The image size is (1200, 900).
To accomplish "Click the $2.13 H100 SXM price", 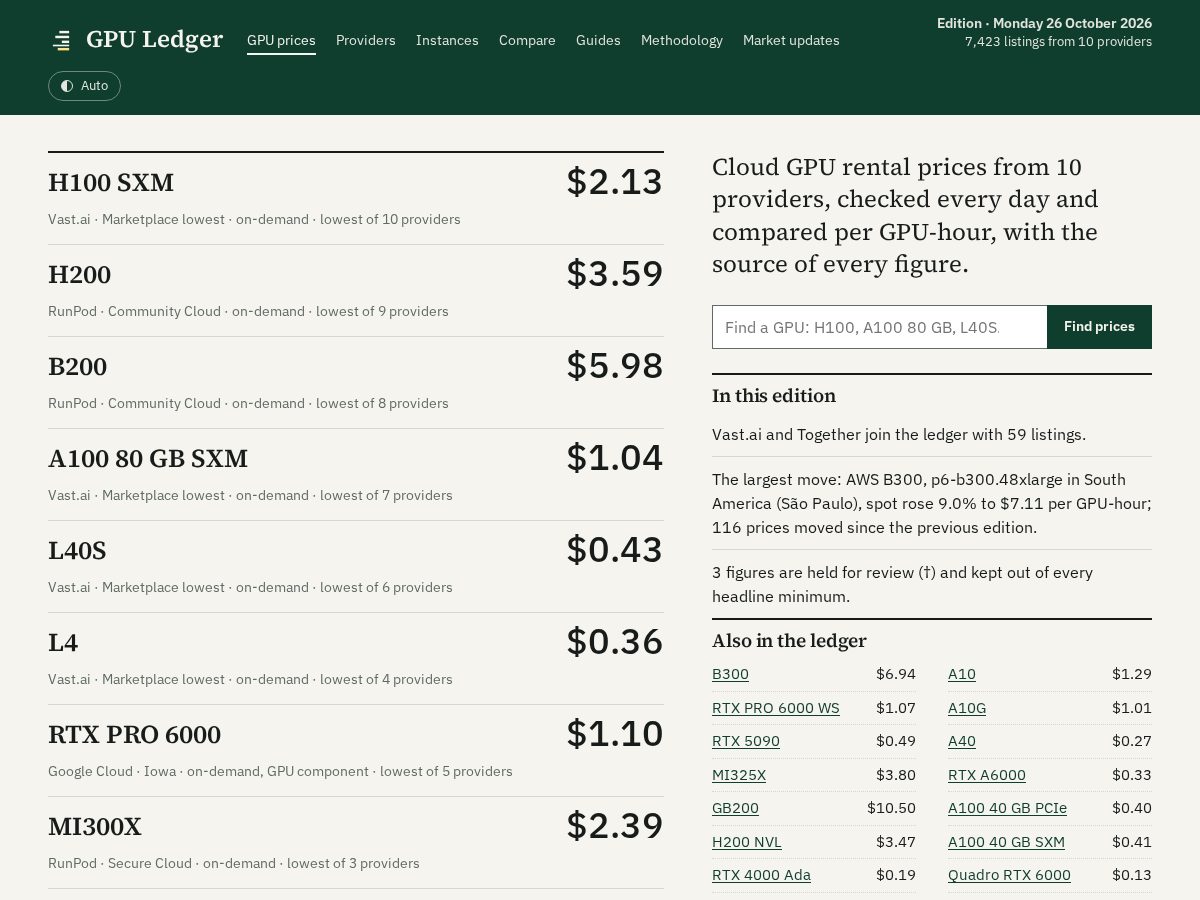I will tap(615, 182).
